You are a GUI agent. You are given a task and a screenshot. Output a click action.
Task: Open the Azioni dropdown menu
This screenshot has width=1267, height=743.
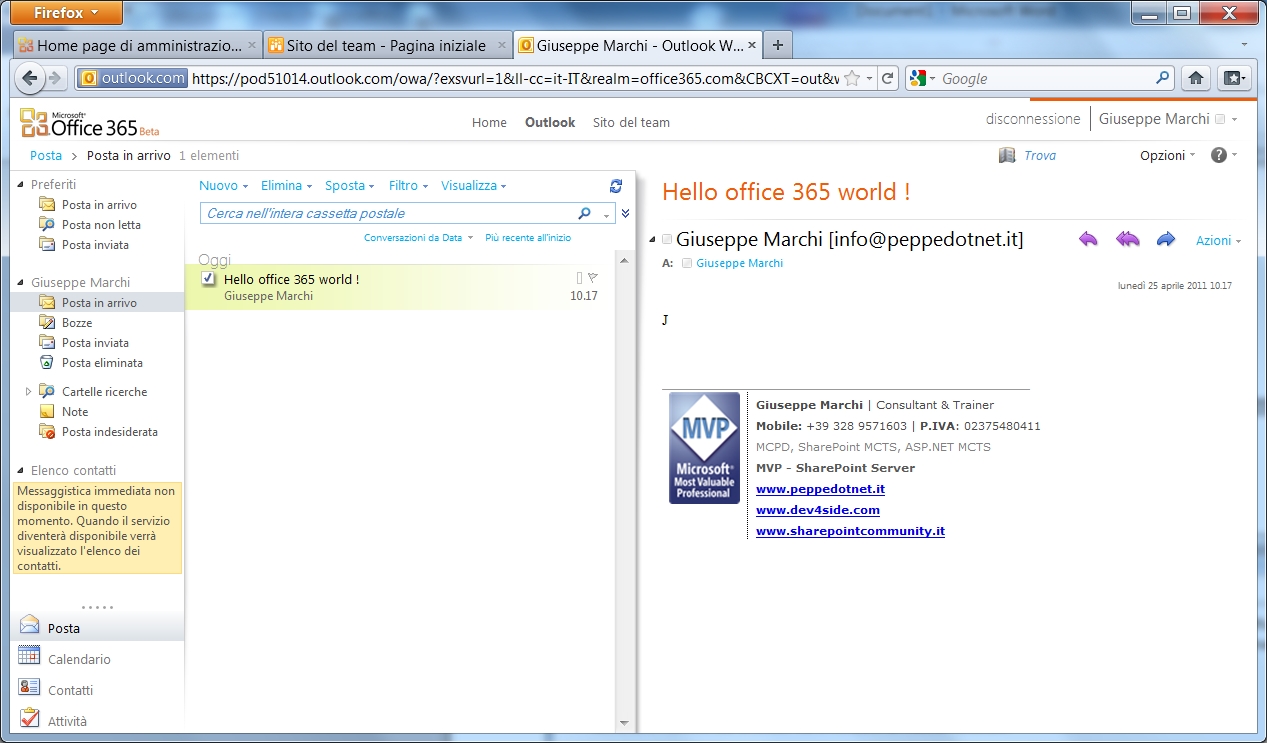point(1218,241)
